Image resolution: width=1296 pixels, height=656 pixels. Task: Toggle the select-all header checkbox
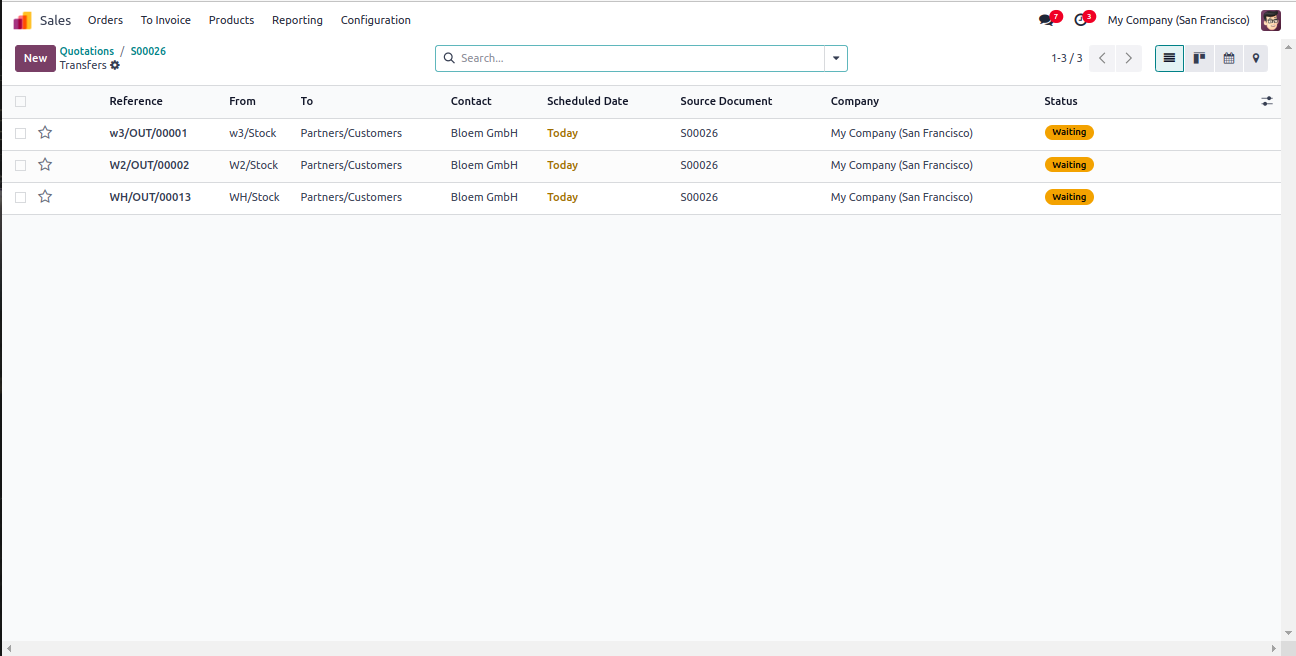(x=20, y=101)
